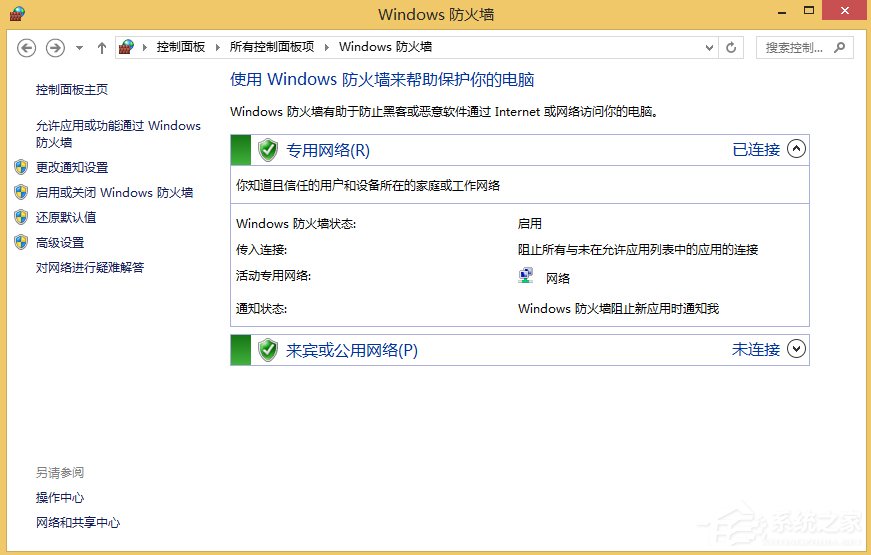Viewport: 871px width, 555px height.
Task: Expand the arrow after 所有控制面板项 breadcrumb
Action: pos(327,48)
